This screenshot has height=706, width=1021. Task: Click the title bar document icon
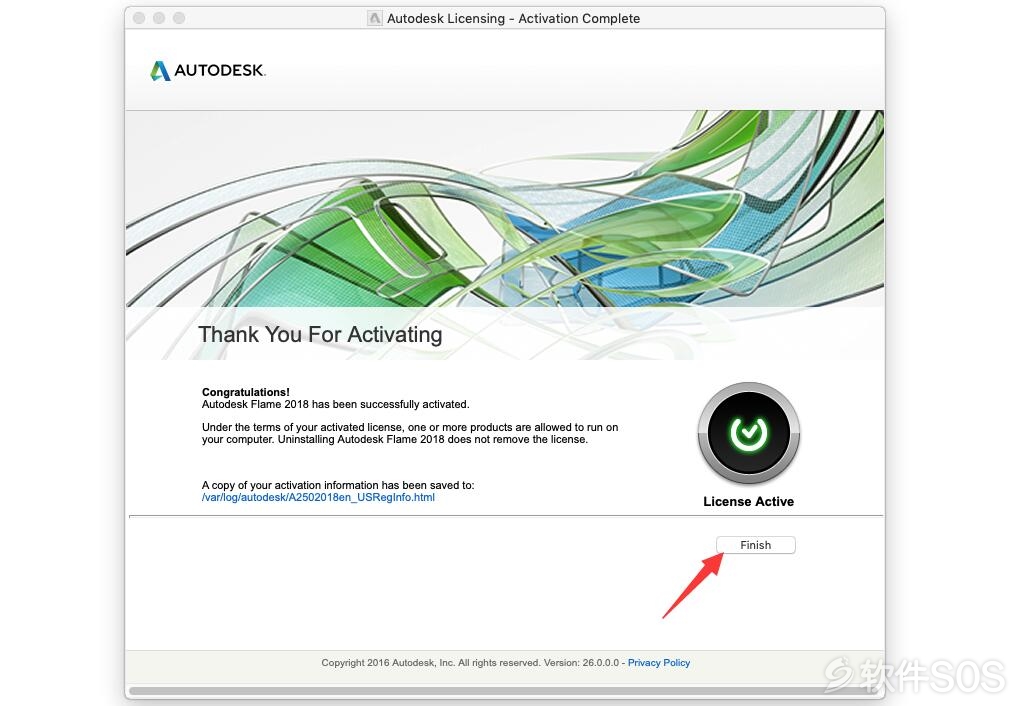(x=374, y=18)
